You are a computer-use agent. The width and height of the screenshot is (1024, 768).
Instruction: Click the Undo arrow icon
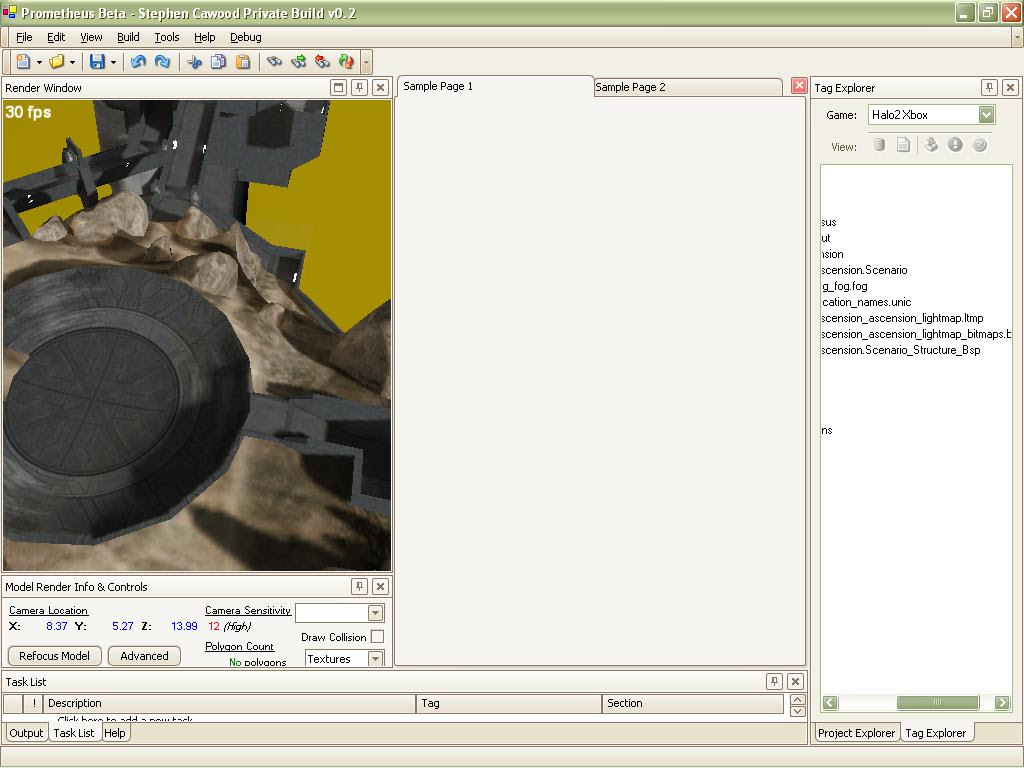coord(138,61)
